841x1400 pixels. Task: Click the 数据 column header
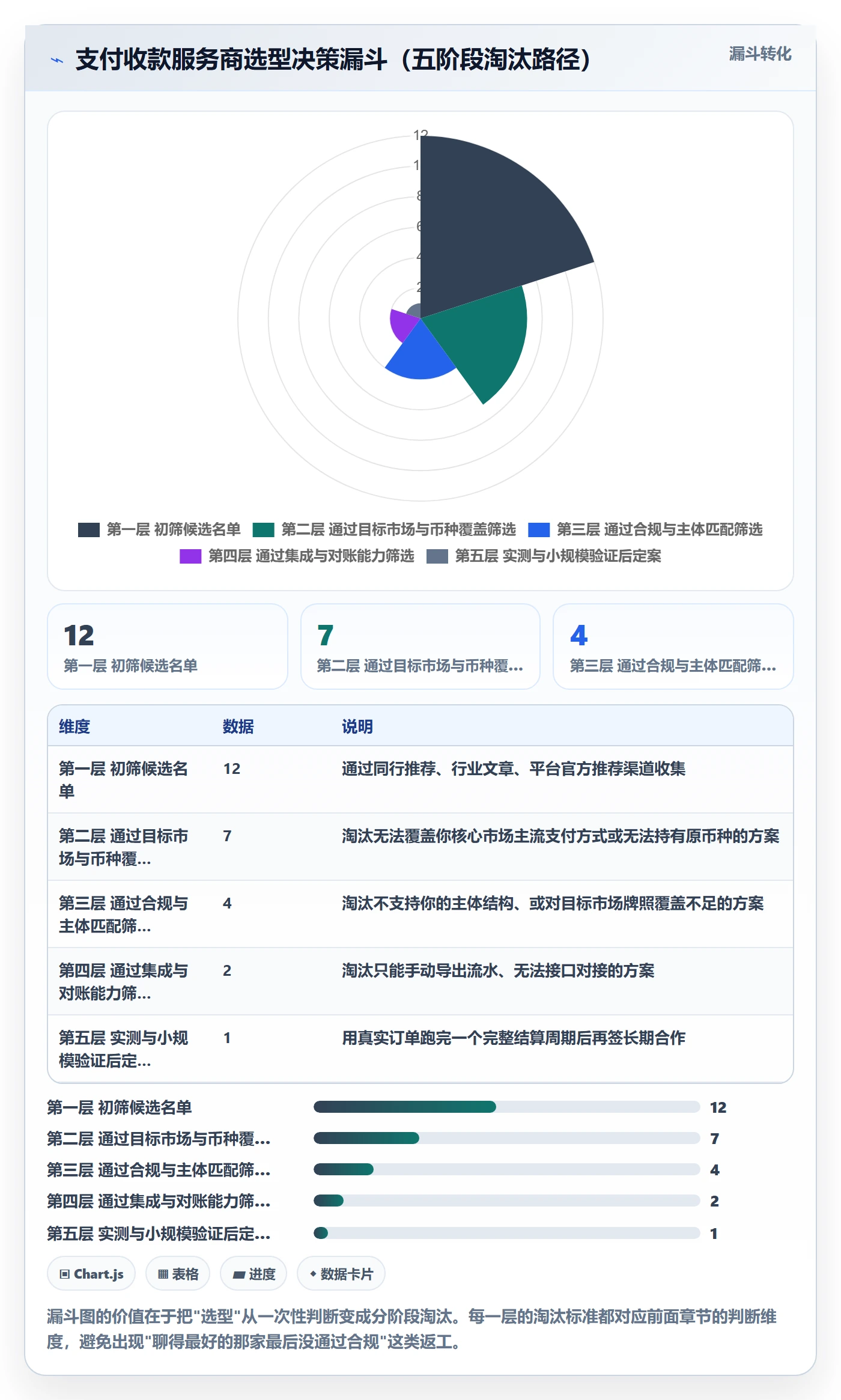coord(238,726)
